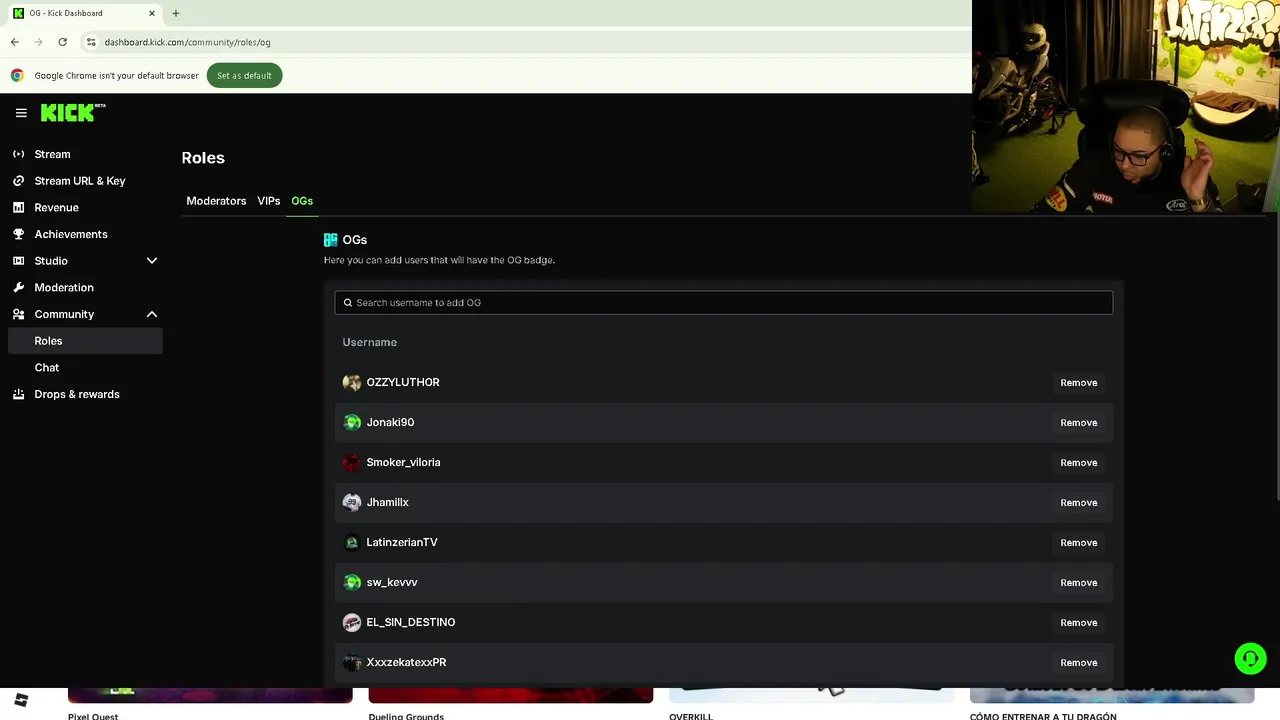Click Jonaki90's green avatar
Viewport: 1280px width, 720px height.
point(352,422)
